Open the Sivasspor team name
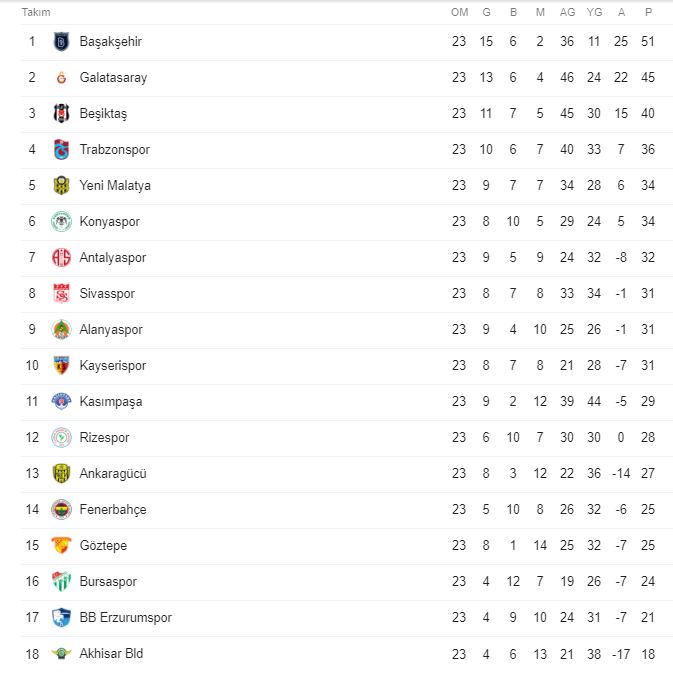 pos(107,294)
